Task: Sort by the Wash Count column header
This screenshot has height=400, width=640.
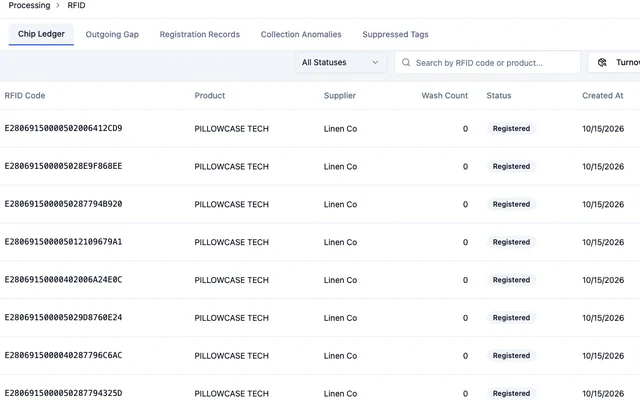Action: tap(444, 96)
